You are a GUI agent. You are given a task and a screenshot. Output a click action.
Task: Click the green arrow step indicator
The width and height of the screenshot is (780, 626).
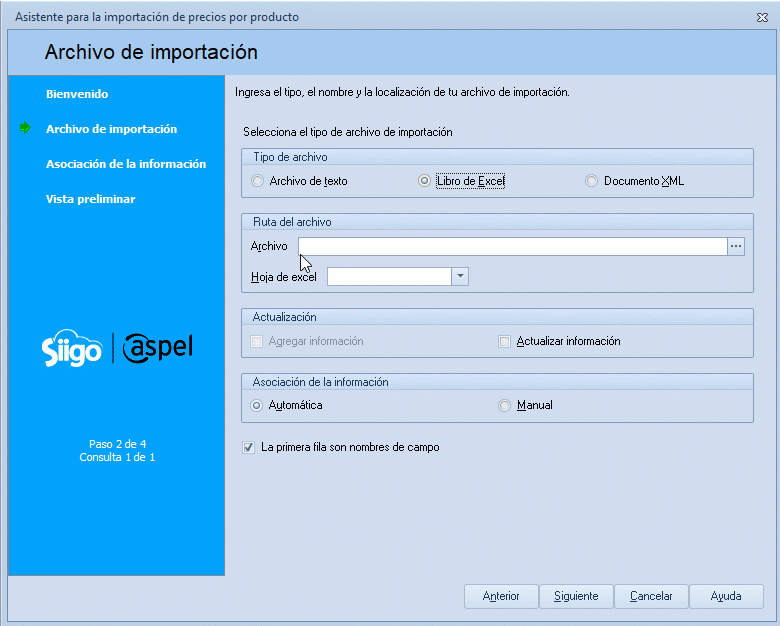(25, 129)
